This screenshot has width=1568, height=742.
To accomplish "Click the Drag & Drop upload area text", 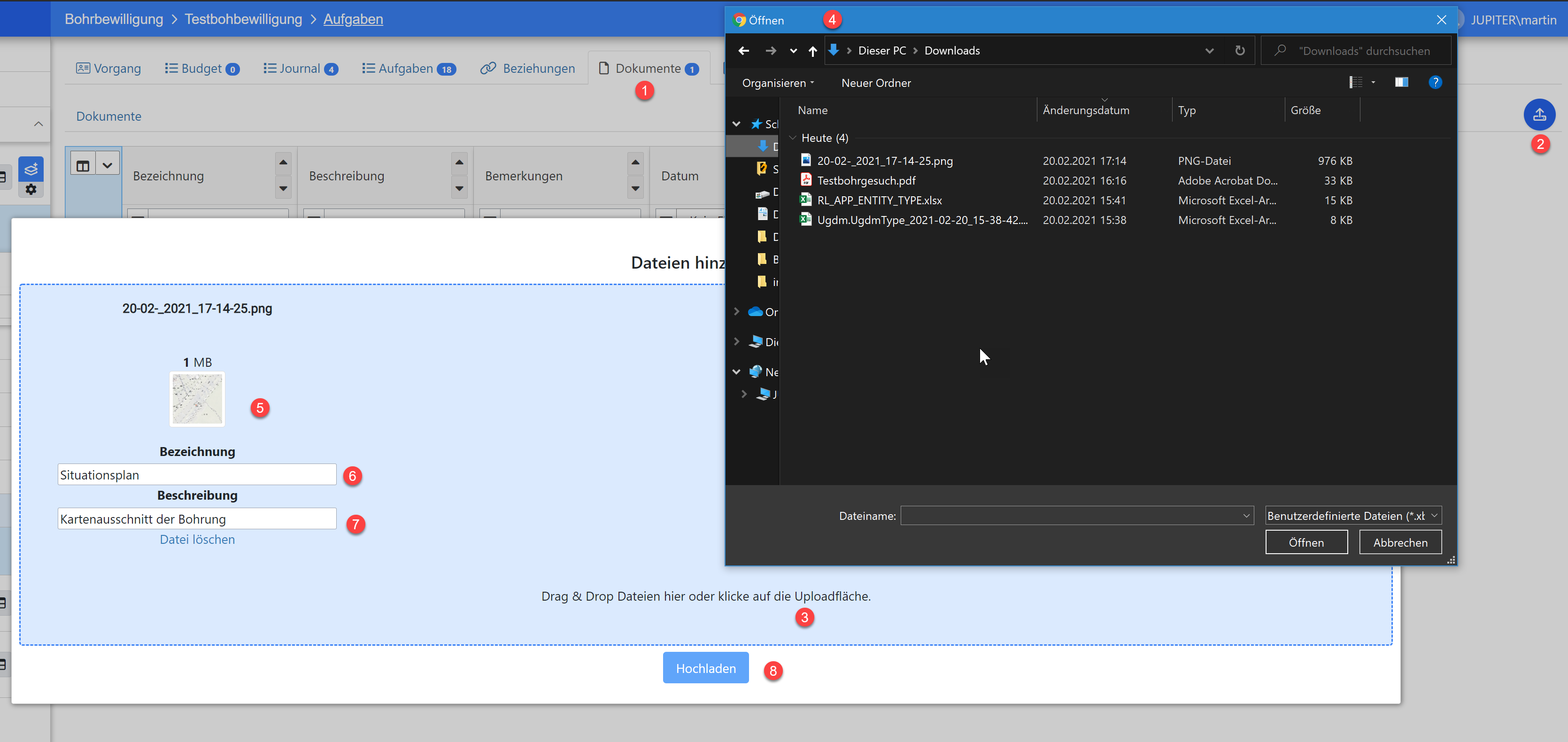I will 706,596.
